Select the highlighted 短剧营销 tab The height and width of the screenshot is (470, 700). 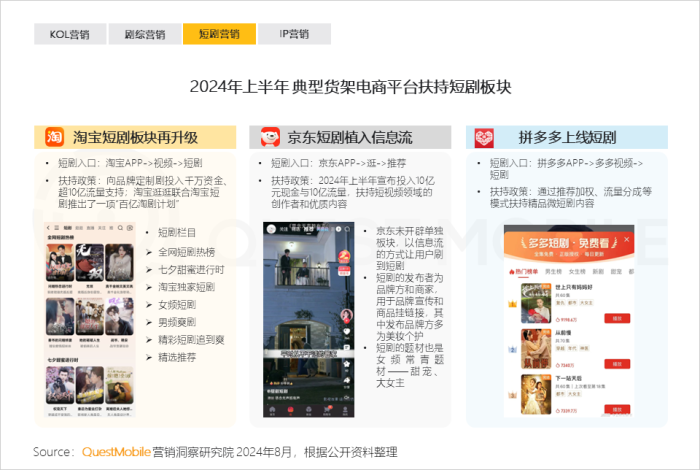pos(212,34)
